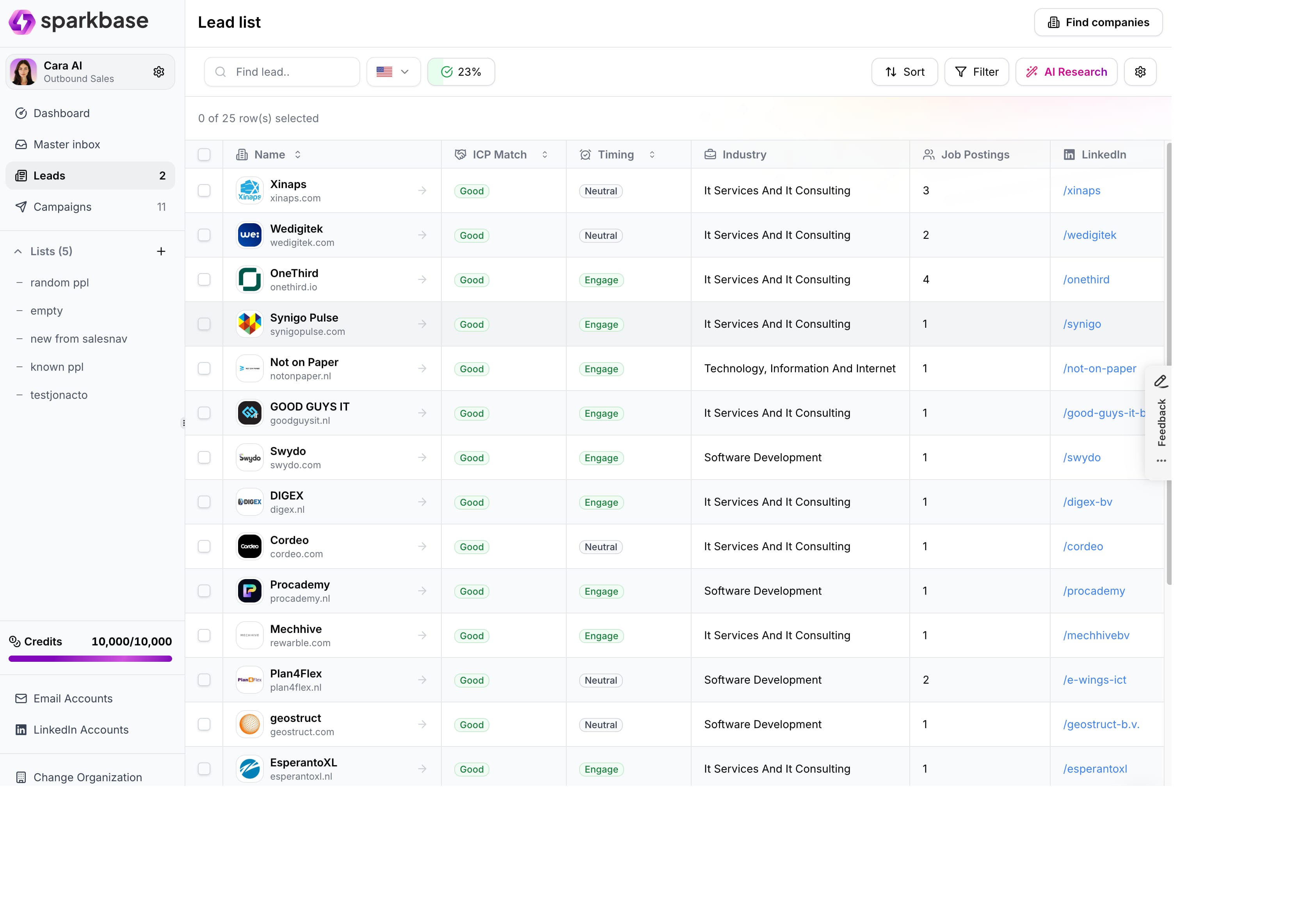The image size is (1316, 901).
Task: Click the Wedigitek company logo
Action: [x=250, y=235]
